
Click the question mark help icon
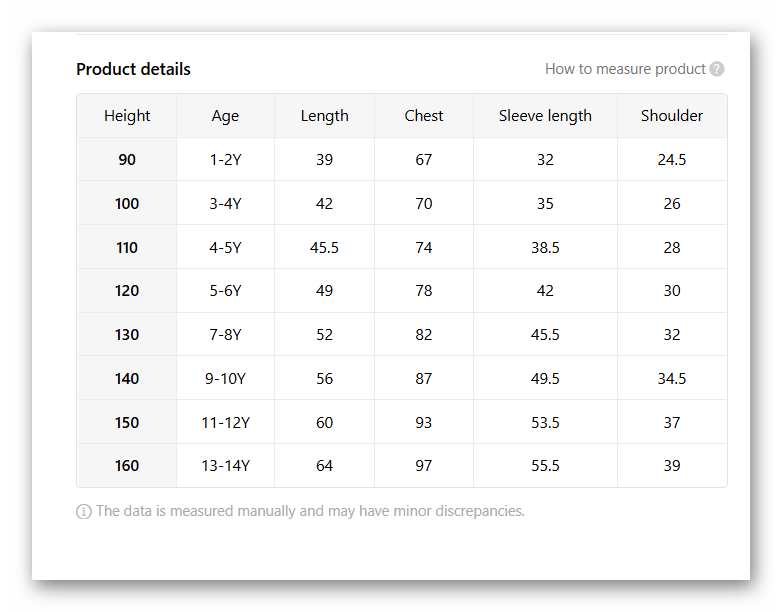point(716,69)
